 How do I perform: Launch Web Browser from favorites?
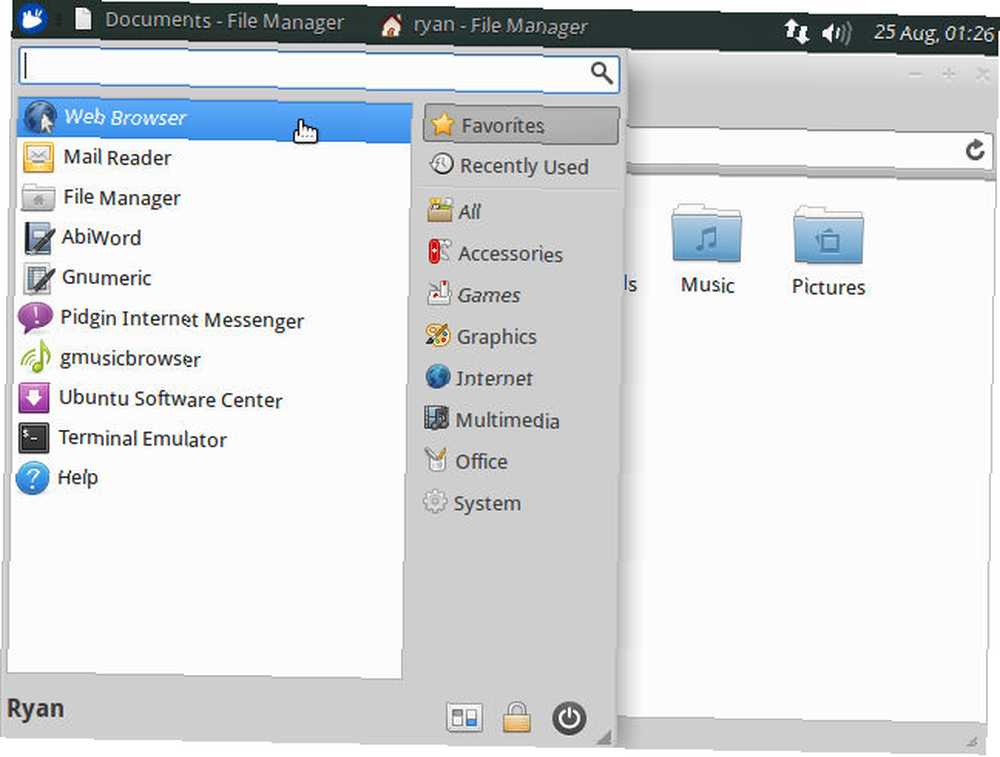click(x=215, y=119)
